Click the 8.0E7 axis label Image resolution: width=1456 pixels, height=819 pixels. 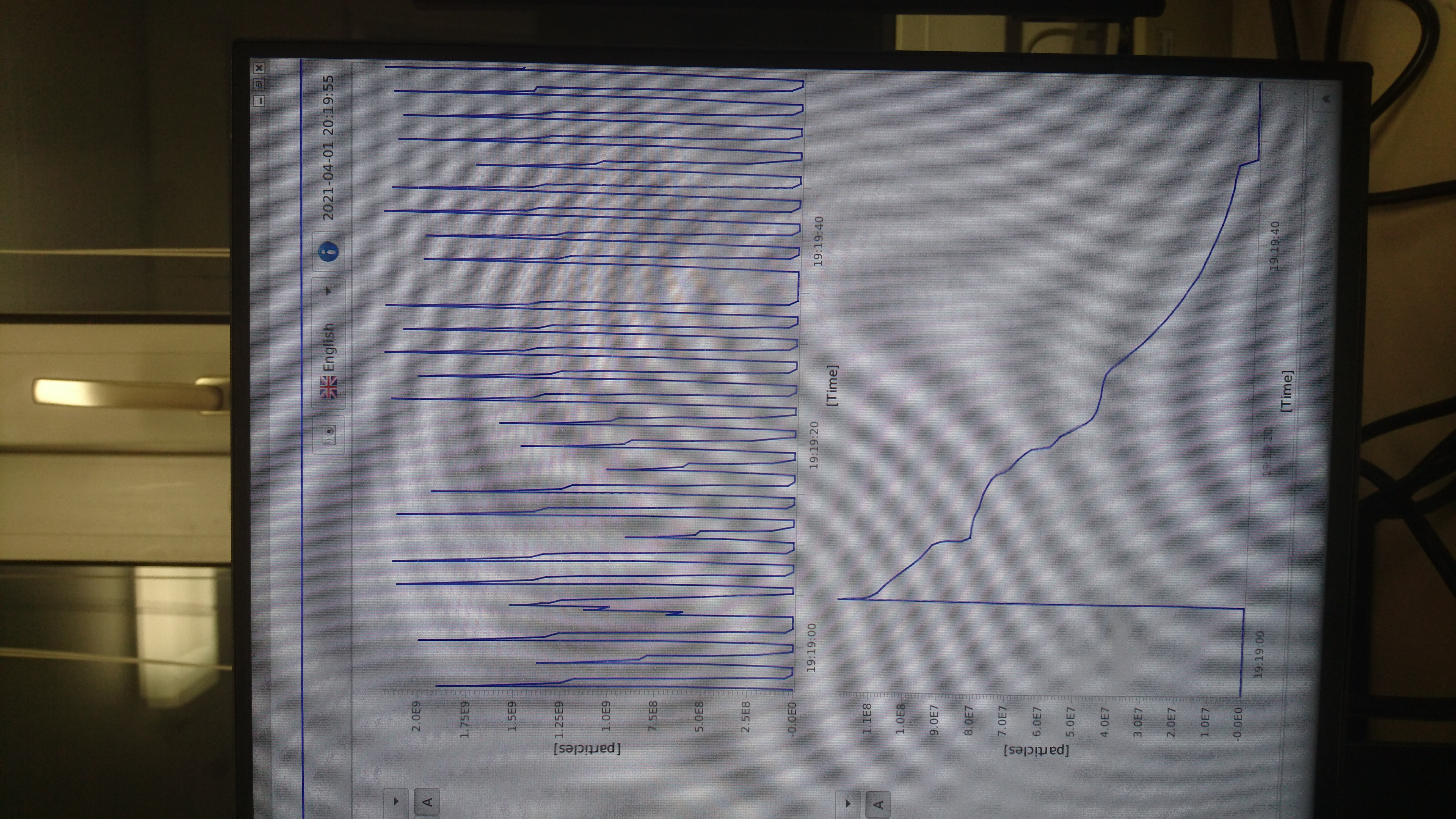pyautogui.click(x=968, y=720)
